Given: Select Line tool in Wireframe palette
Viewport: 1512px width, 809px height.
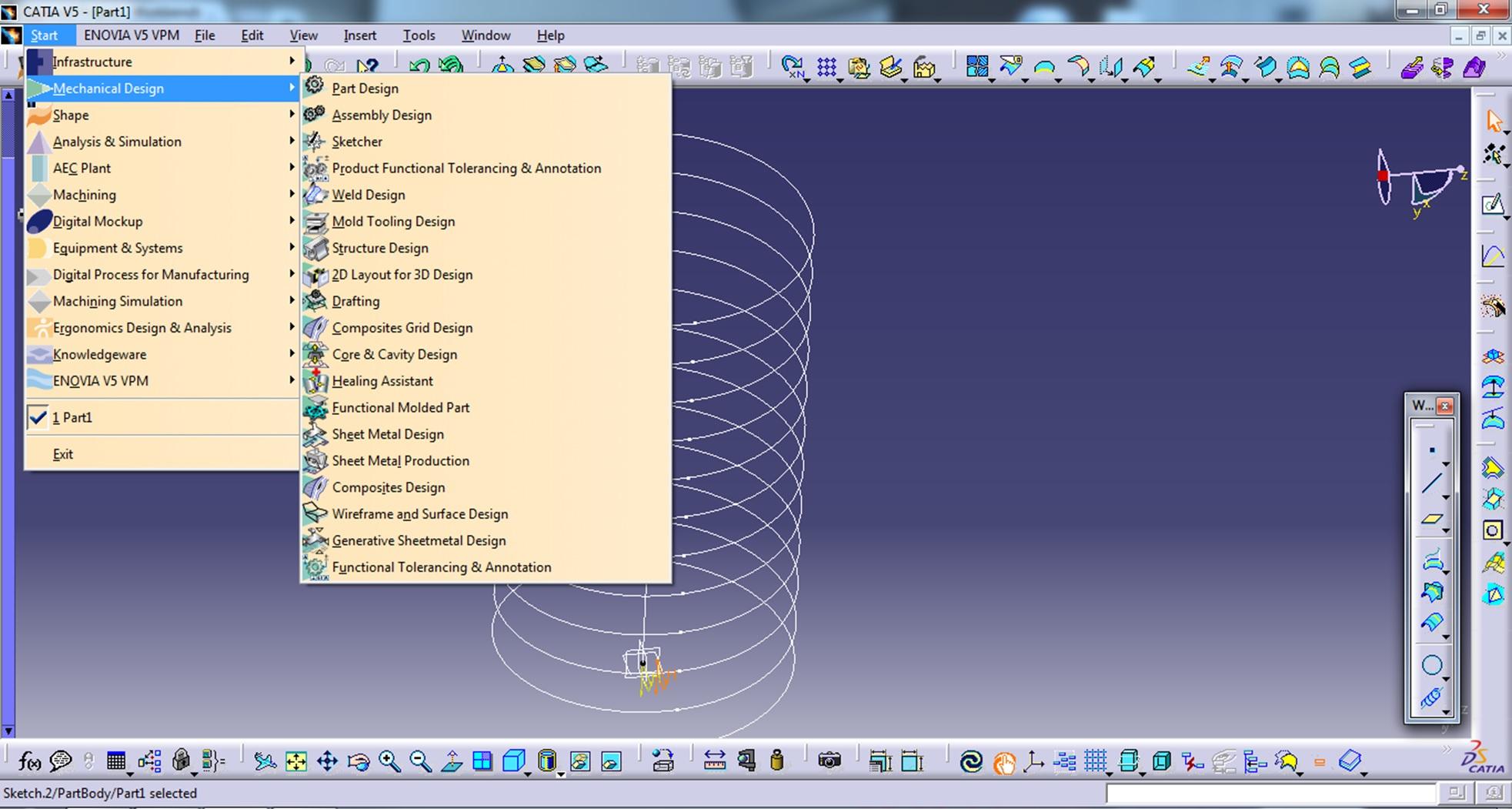Looking at the screenshot, I should tap(1431, 484).
